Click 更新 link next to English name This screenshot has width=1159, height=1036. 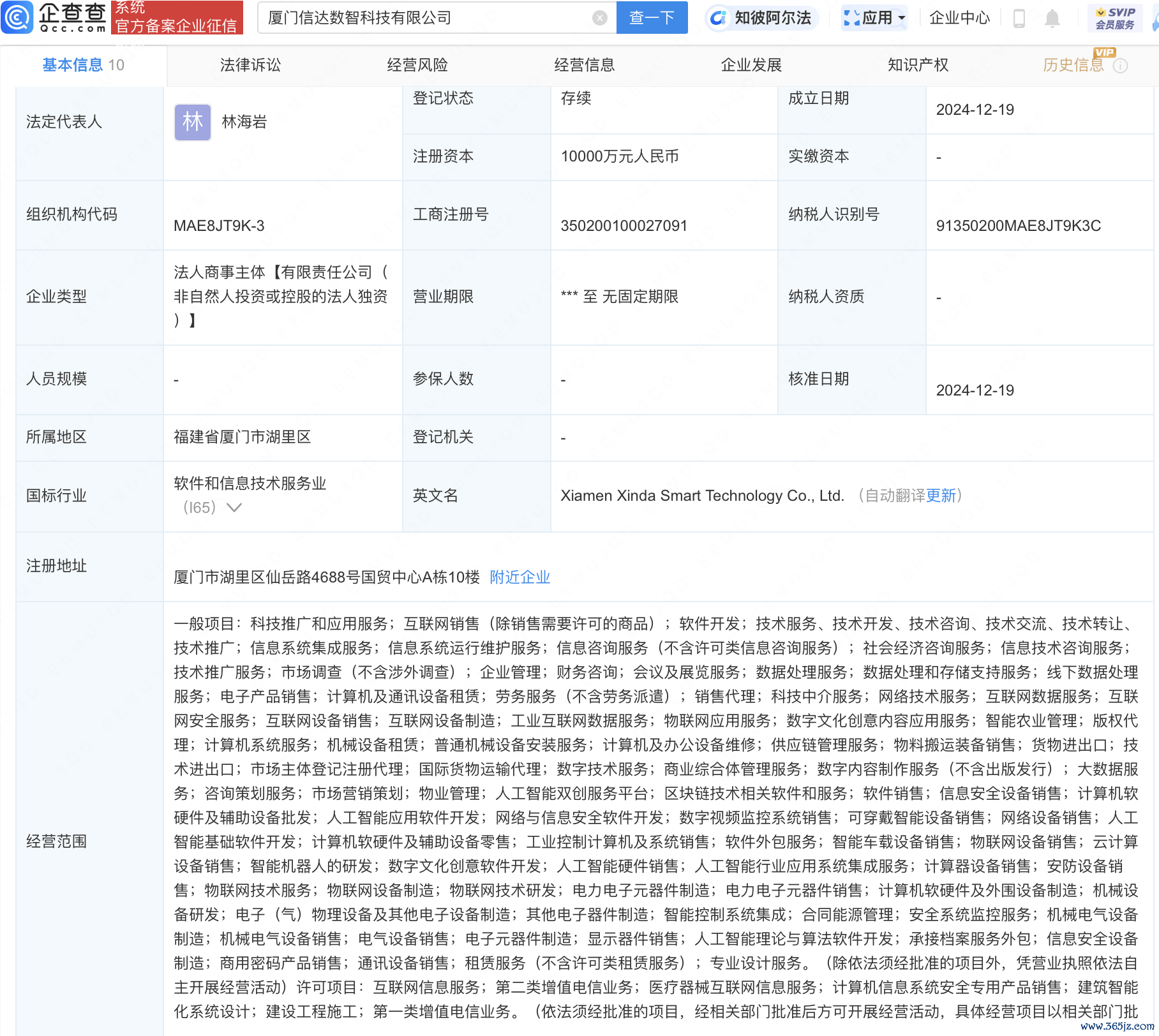pos(941,496)
